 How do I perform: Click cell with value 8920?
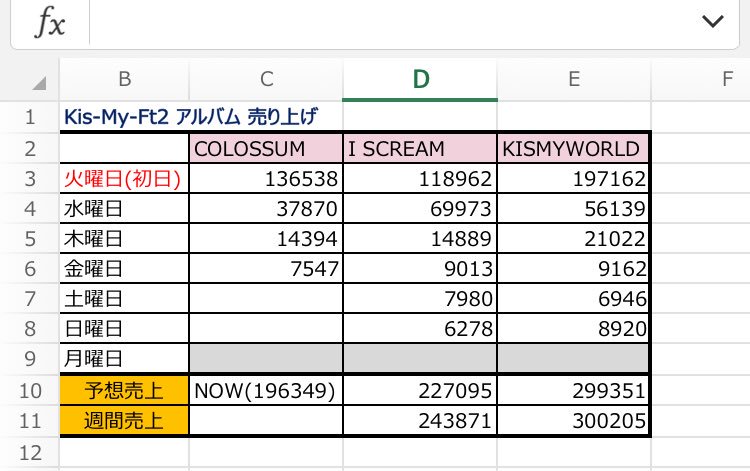click(573, 329)
